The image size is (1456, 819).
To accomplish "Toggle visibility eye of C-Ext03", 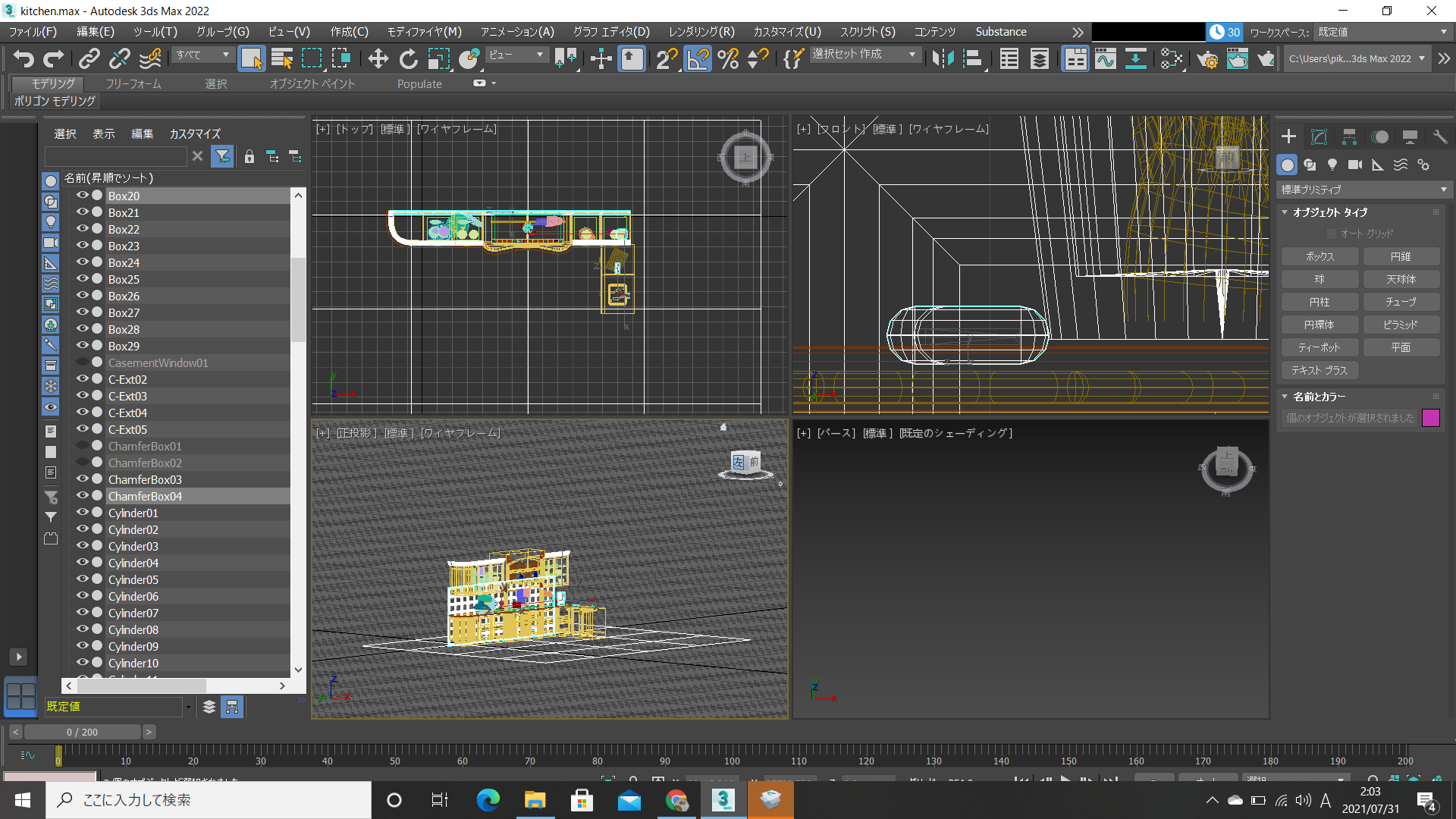I will coord(82,396).
